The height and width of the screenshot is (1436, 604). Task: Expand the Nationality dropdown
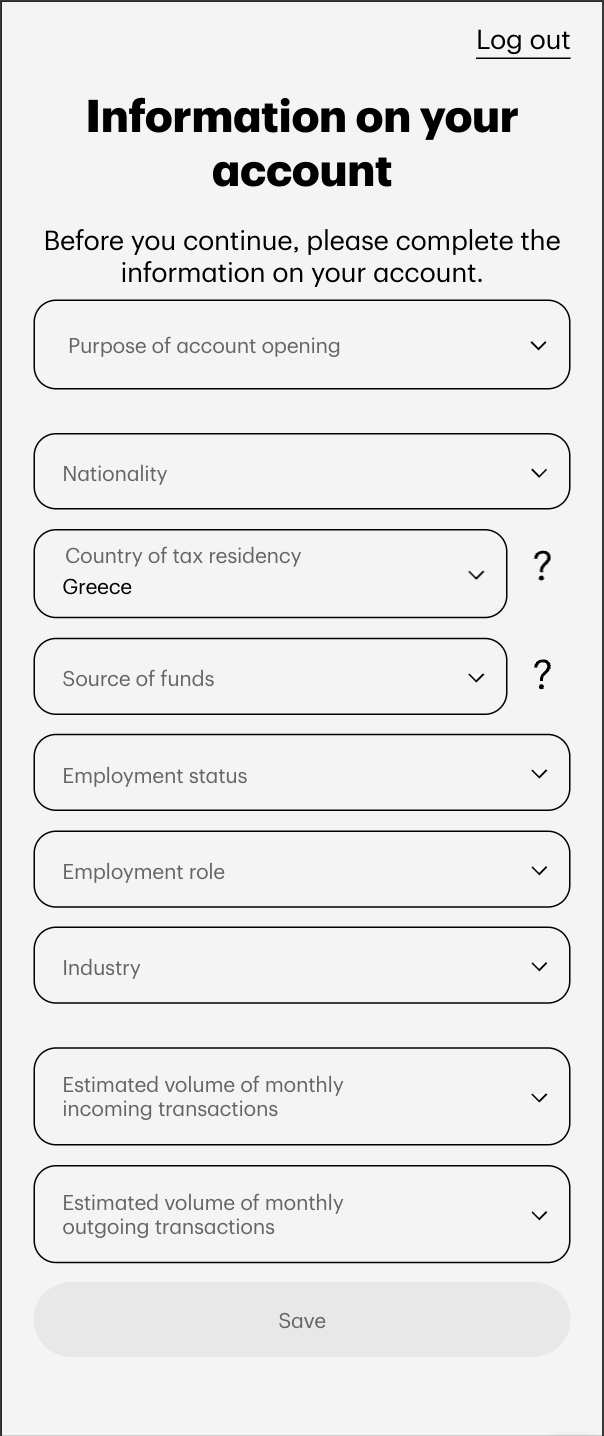(x=301, y=472)
